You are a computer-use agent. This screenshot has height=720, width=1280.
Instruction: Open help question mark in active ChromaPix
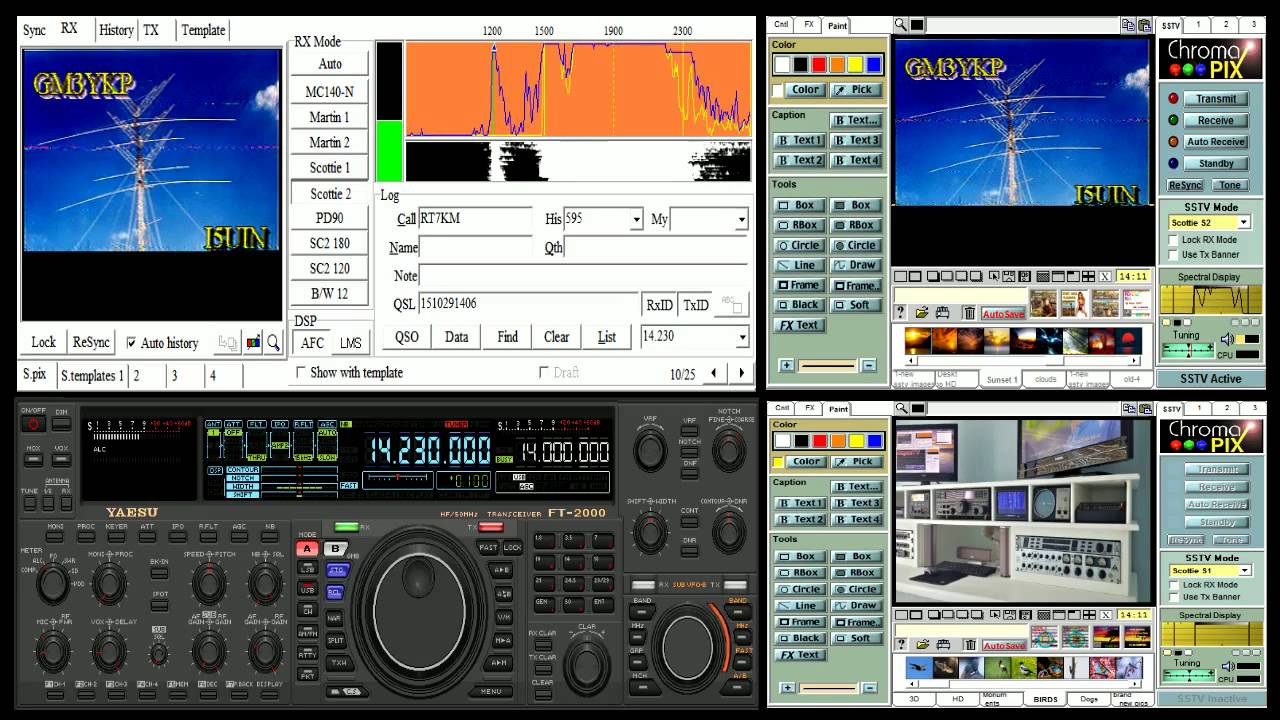click(900, 313)
